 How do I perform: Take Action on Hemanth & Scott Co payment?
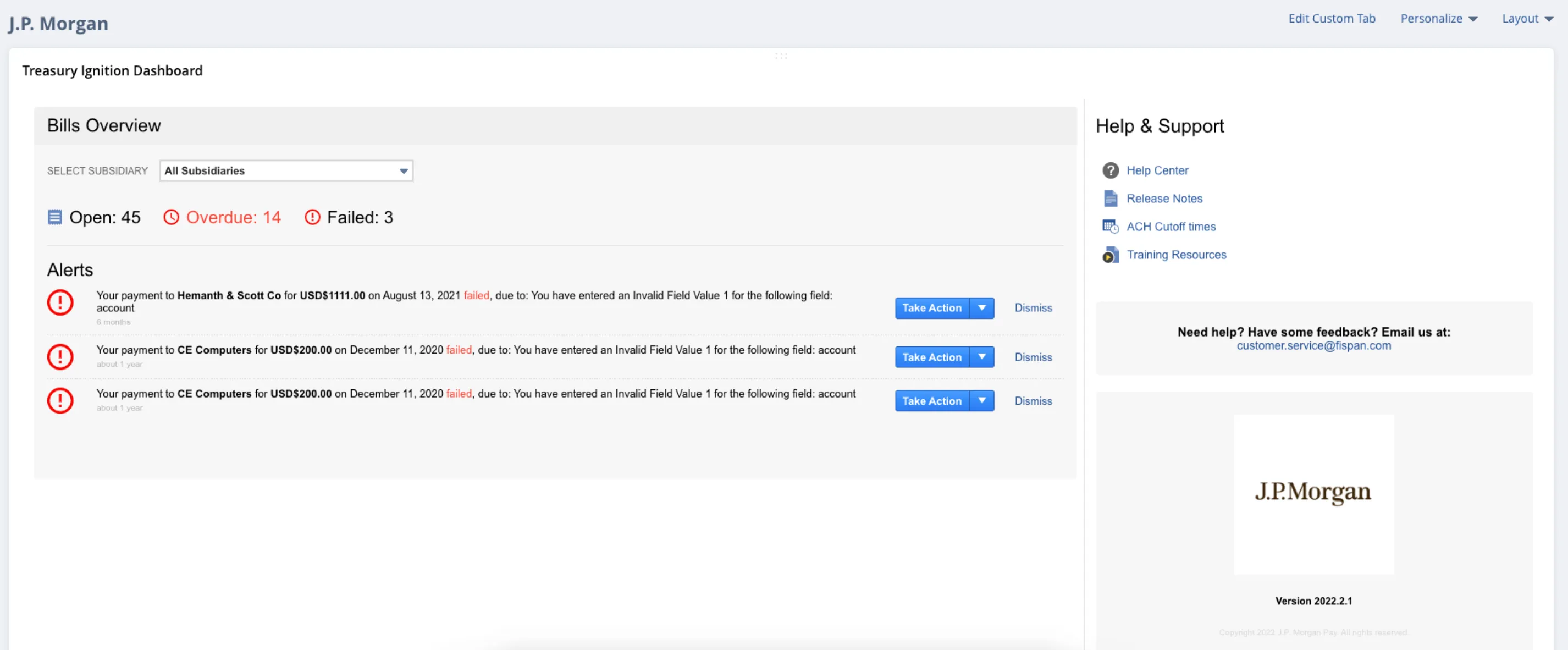tap(932, 308)
